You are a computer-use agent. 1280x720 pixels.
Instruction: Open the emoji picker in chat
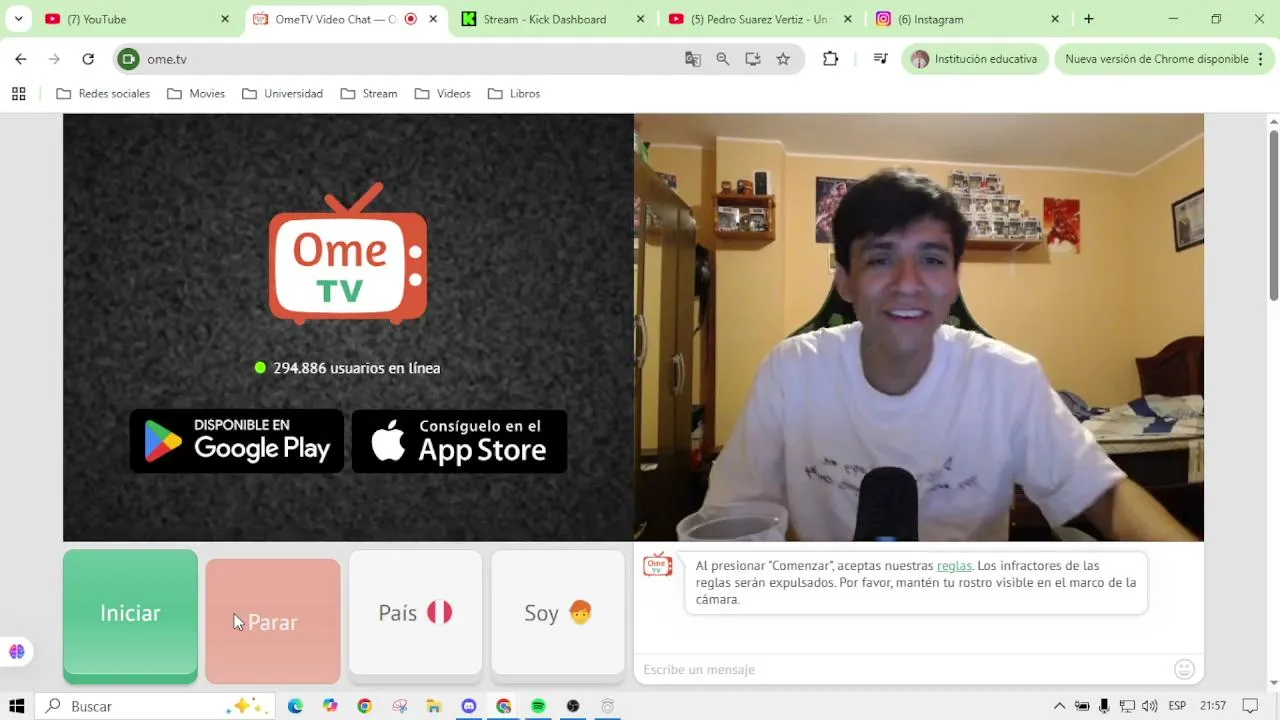pyautogui.click(x=1184, y=669)
